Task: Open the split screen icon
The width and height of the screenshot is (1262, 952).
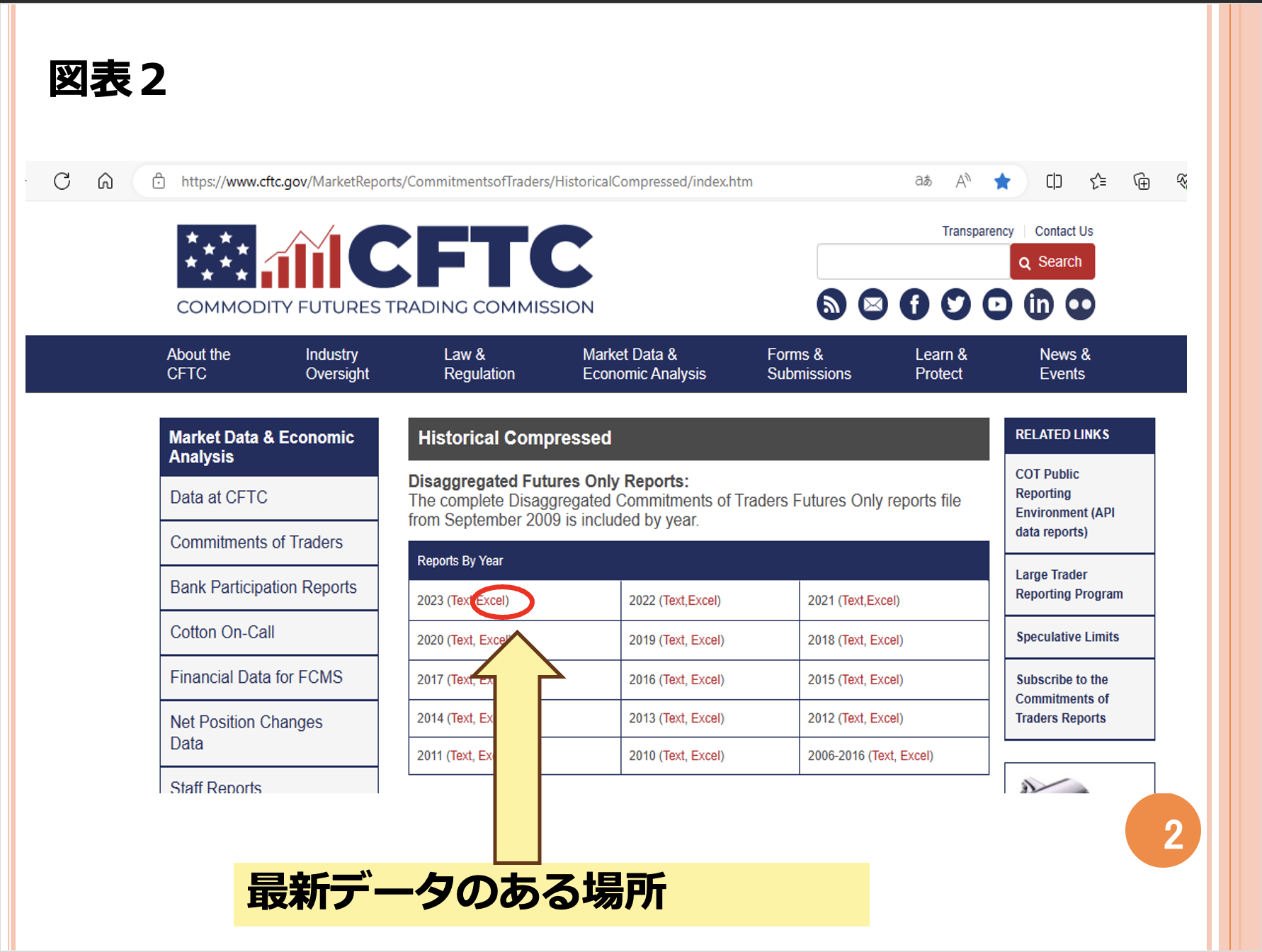Action: pos(1054,181)
